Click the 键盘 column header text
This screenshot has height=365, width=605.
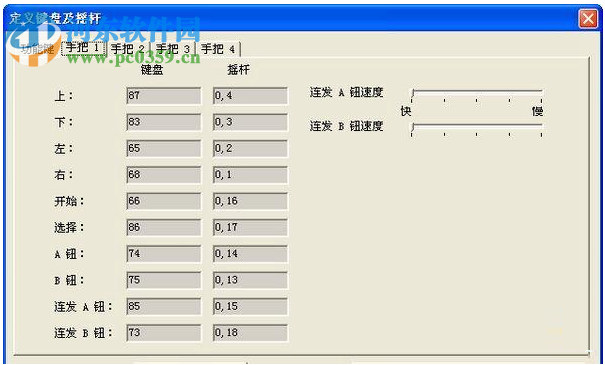click(x=152, y=70)
